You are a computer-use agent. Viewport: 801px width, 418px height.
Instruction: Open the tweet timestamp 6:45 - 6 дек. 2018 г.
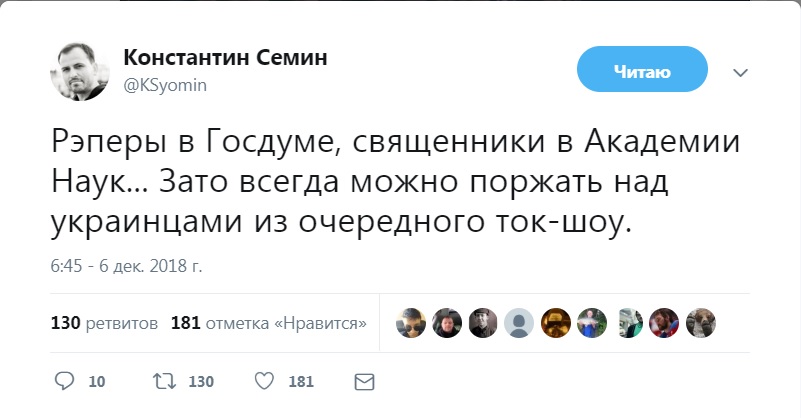point(126,266)
